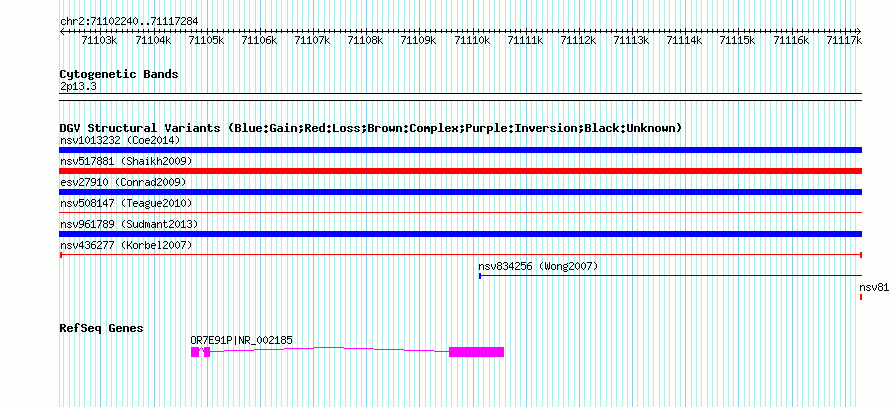Click the 71107k ruler tick label
This screenshot has width=890, height=407.
point(312,40)
